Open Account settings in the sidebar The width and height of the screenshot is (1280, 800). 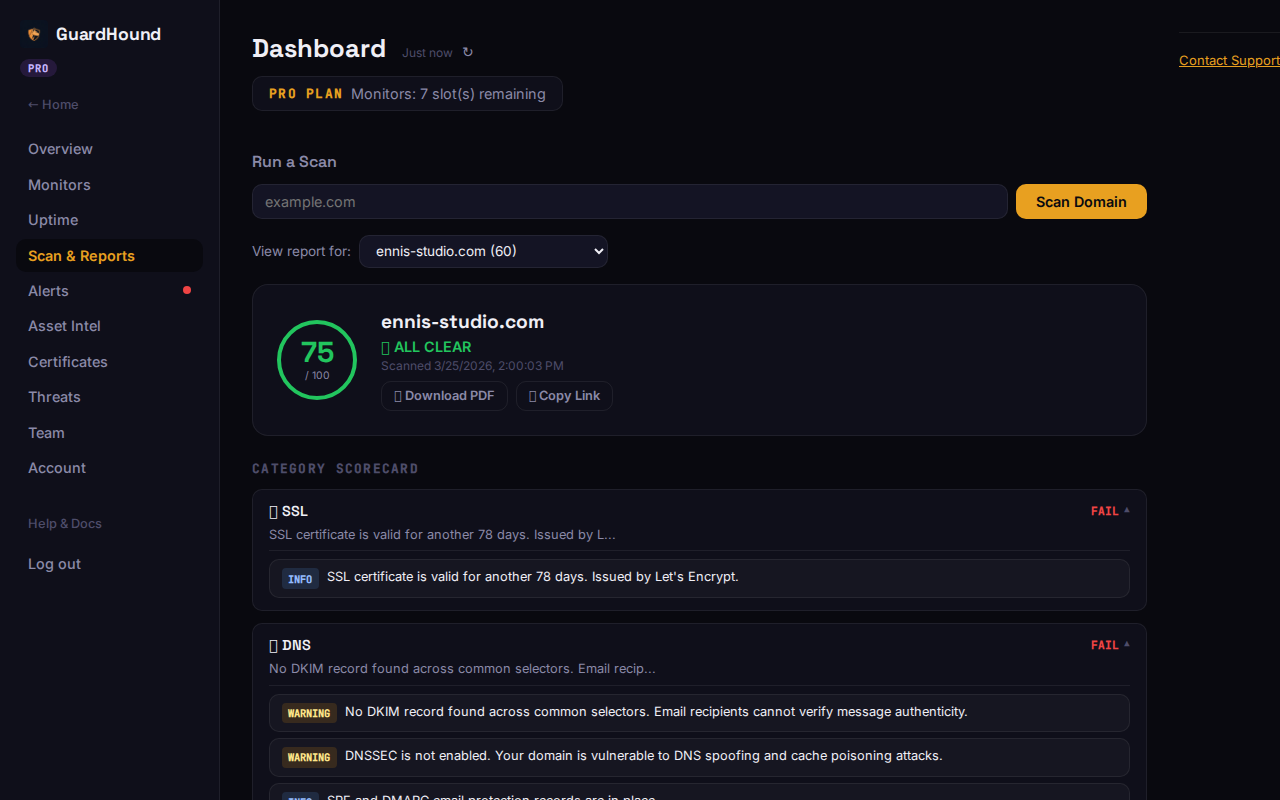(109, 468)
